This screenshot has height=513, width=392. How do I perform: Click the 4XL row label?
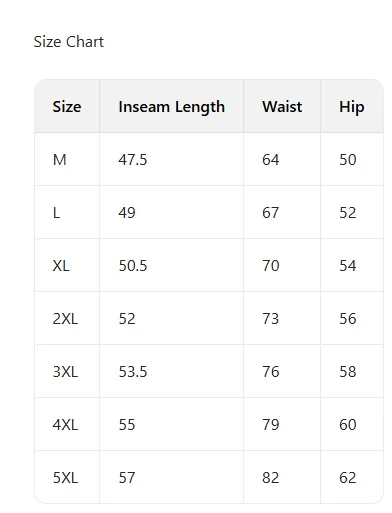pyautogui.click(x=65, y=425)
